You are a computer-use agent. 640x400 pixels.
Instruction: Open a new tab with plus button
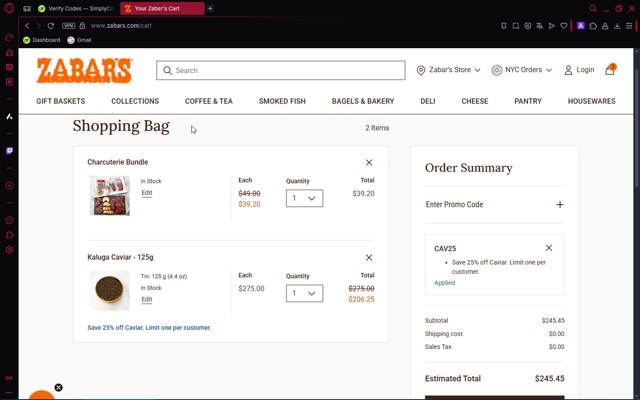(x=210, y=9)
